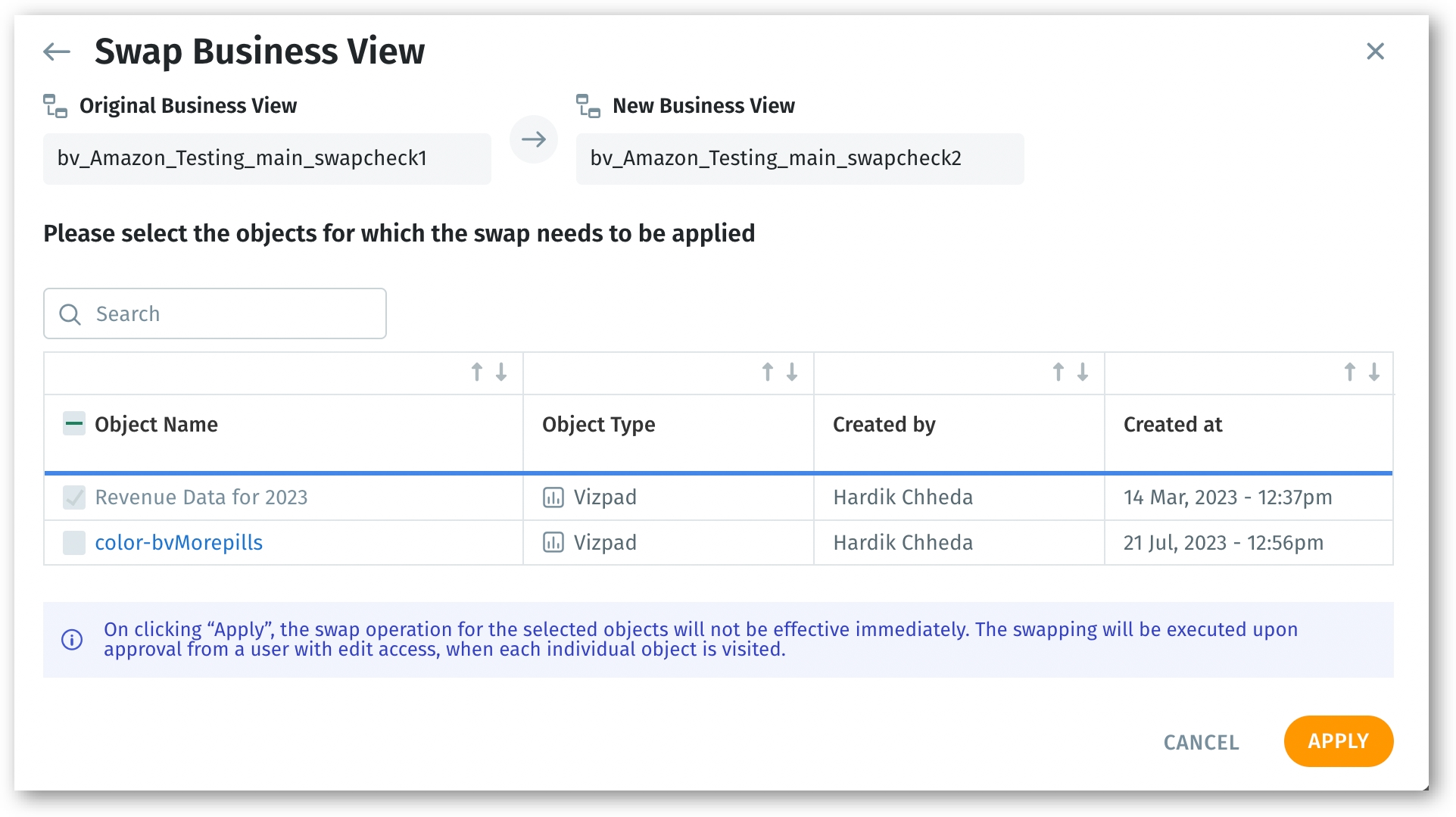Sort Created at column descending
This screenshot has width=1456, height=817.
click(1374, 372)
